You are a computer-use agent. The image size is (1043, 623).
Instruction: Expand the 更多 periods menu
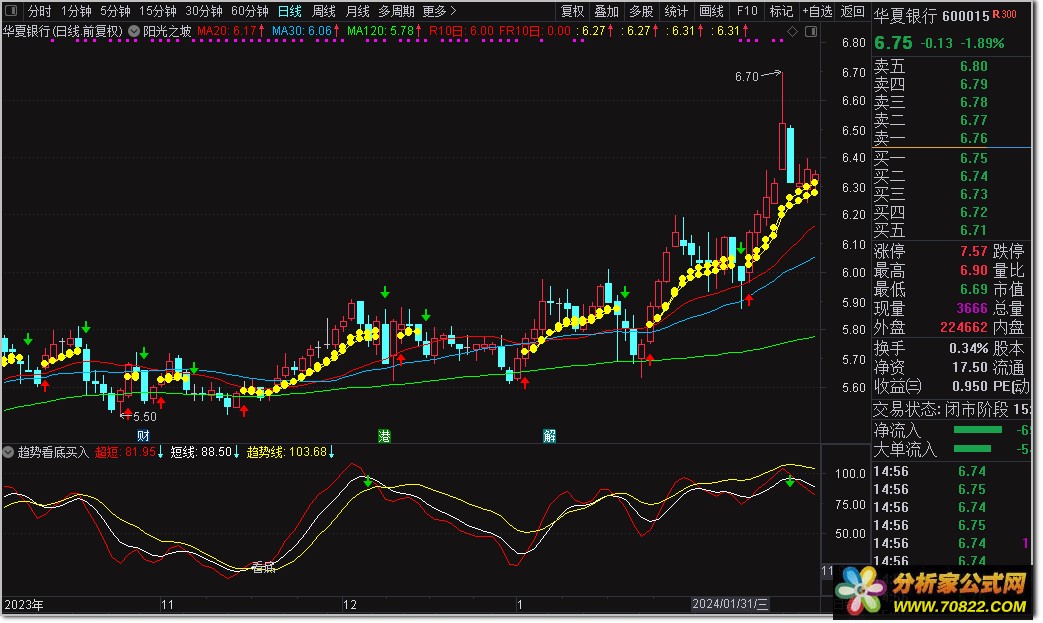pos(440,11)
